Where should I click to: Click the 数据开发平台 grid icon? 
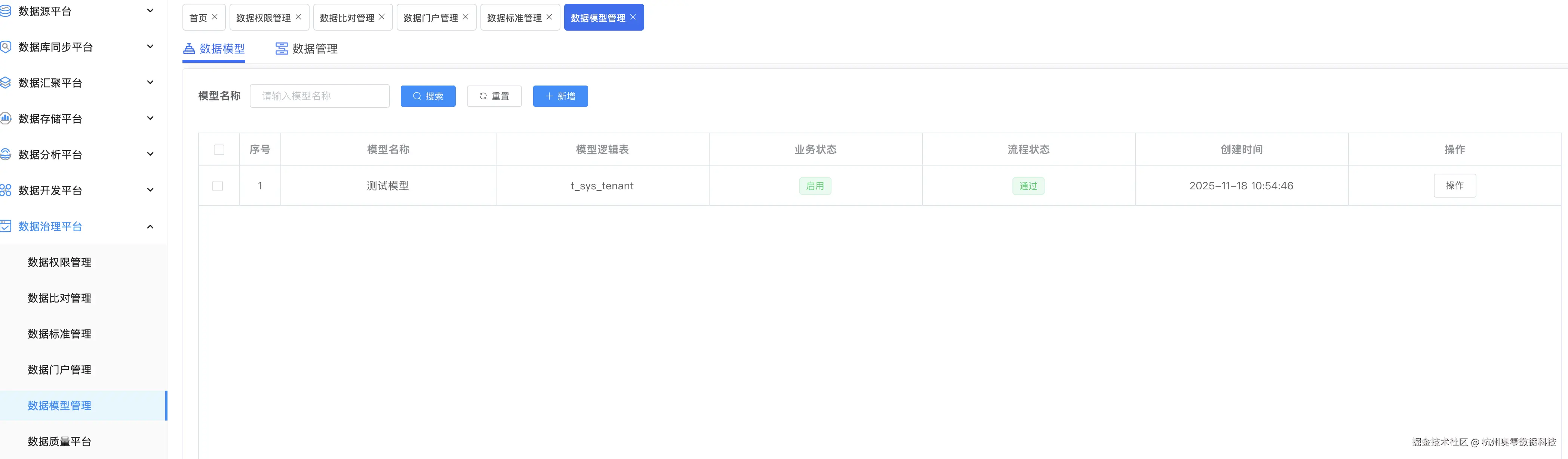pos(6,190)
